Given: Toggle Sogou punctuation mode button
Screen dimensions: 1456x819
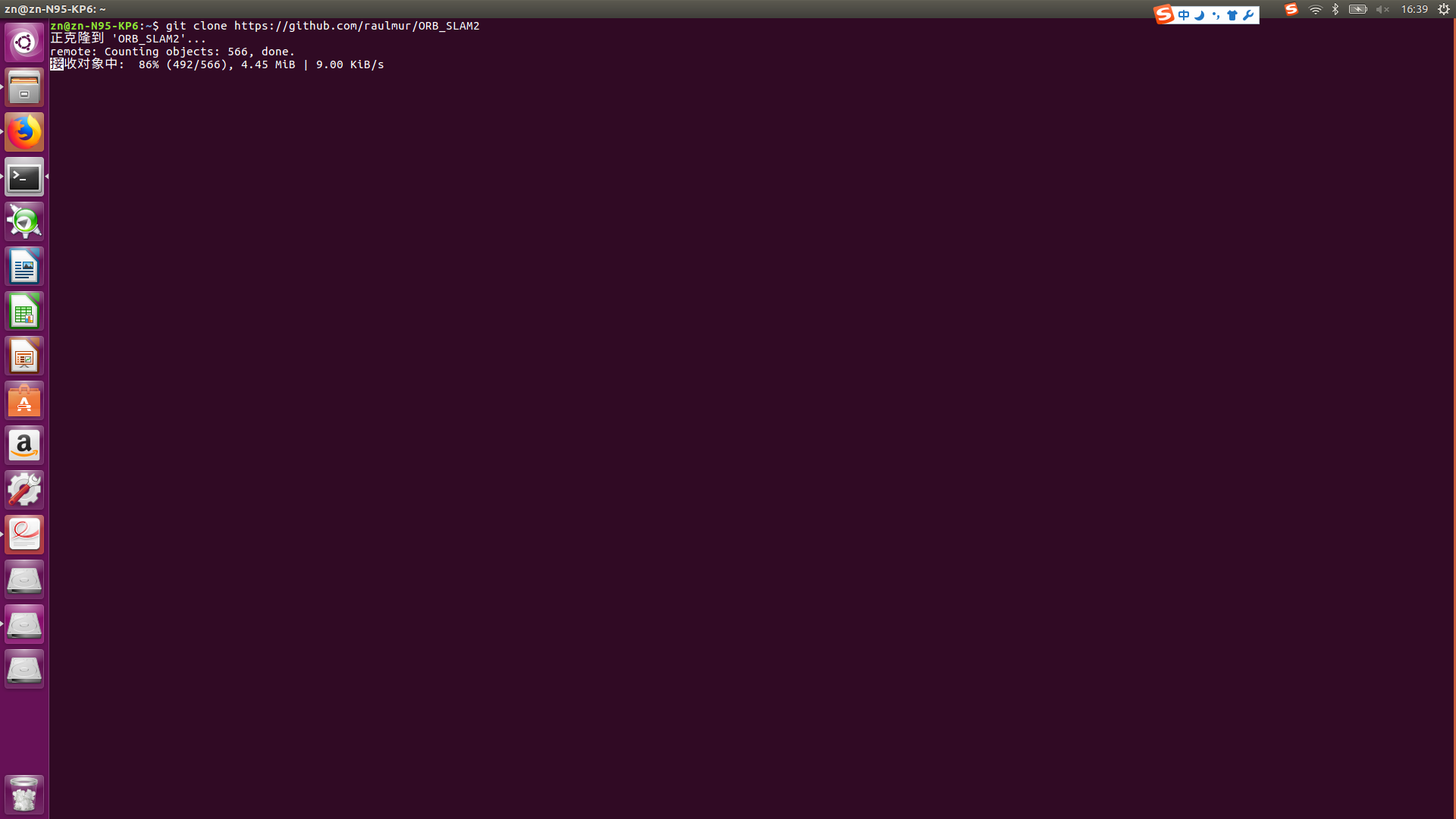Looking at the screenshot, I should coord(1216,15).
